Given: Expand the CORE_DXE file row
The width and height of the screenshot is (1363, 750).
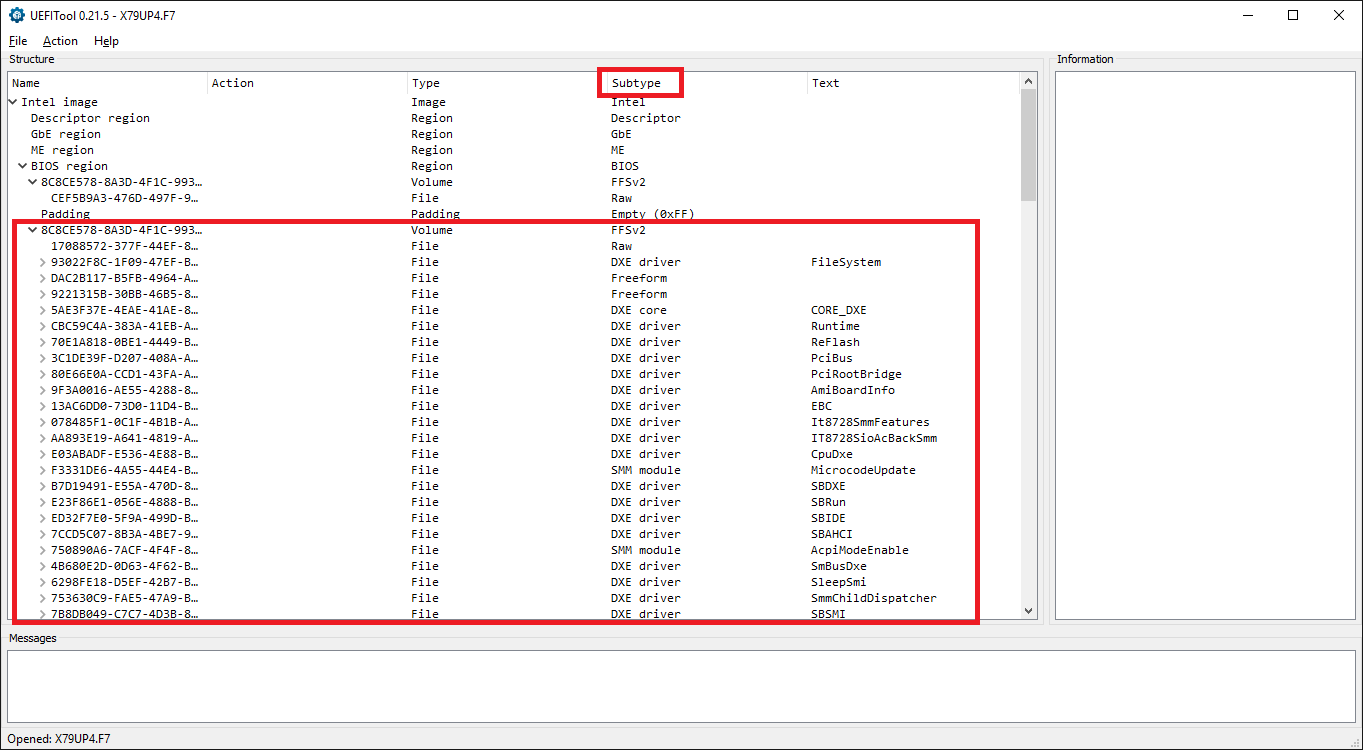Looking at the screenshot, I should click(43, 310).
